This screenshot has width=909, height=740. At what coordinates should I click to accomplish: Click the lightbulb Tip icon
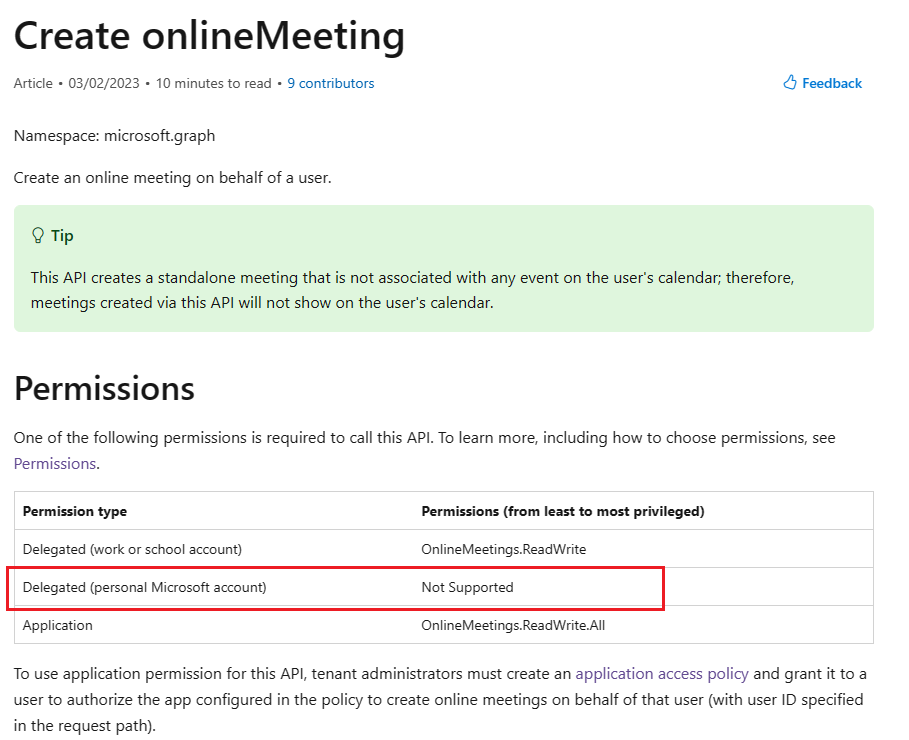point(38,235)
